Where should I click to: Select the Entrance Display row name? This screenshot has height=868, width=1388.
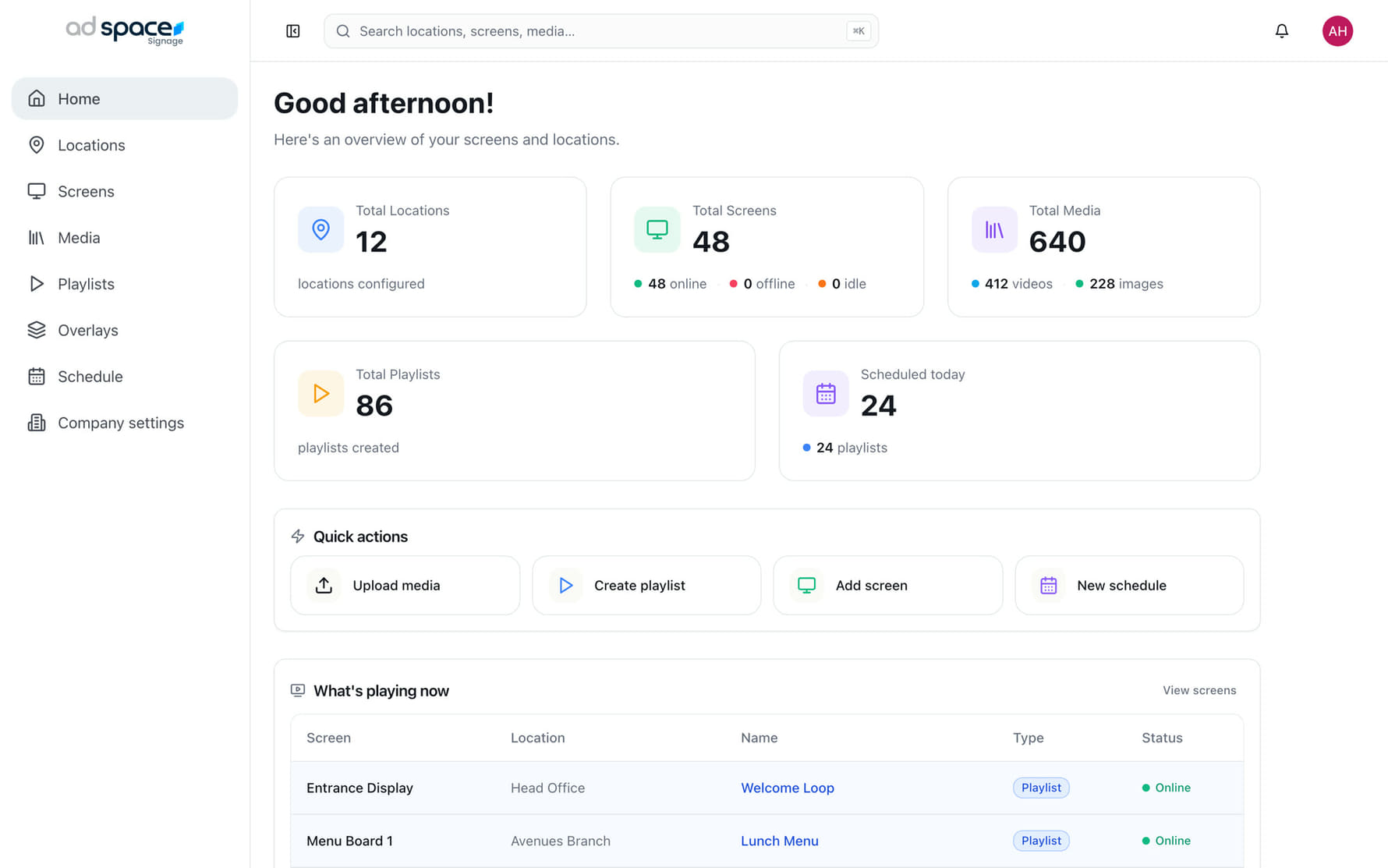(x=359, y=788)
